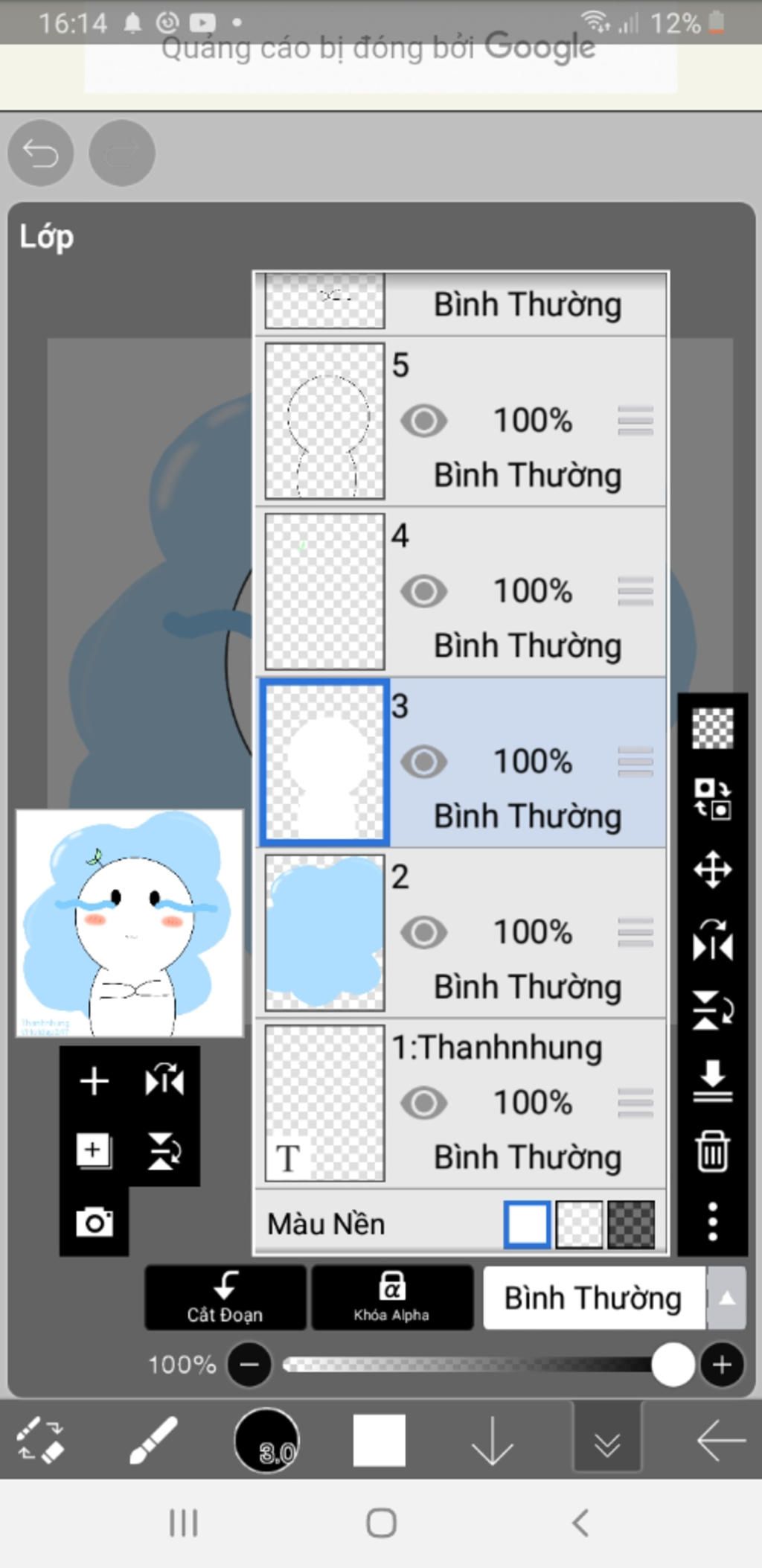Select the brush tool in bottom toolbar

(x=153, y=1440)
